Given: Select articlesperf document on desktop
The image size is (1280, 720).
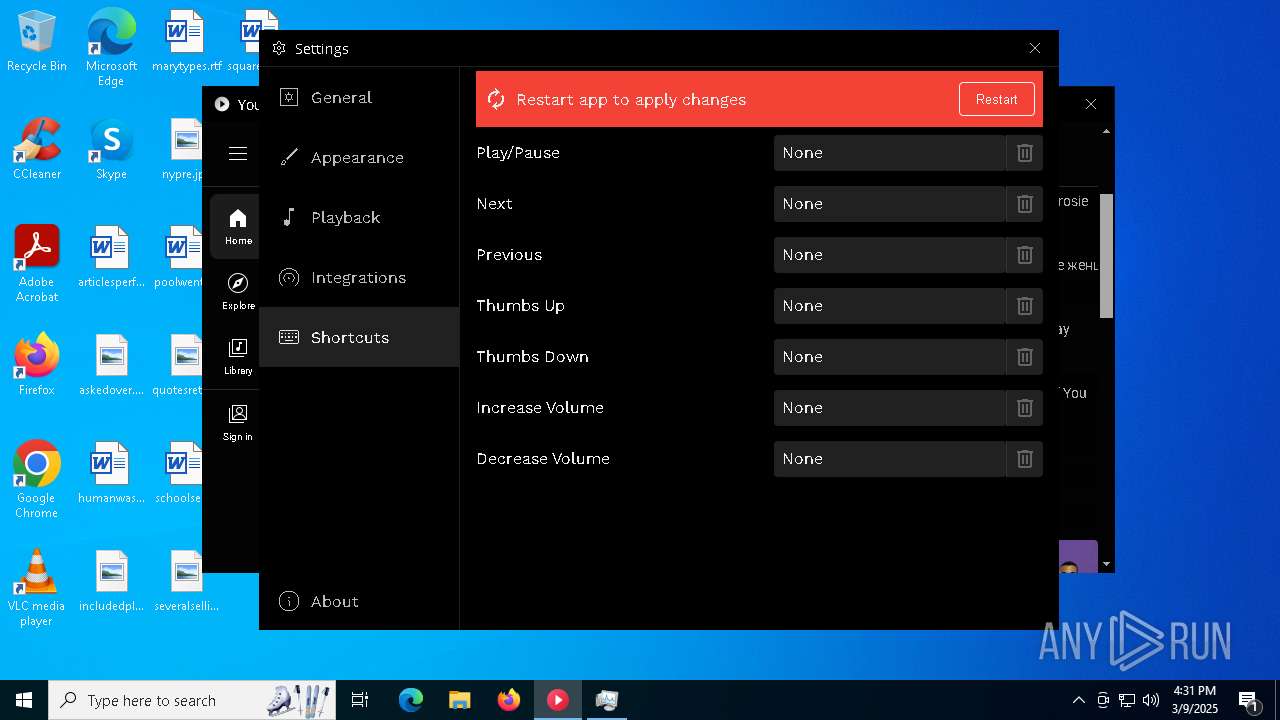Looking at the screenshot, I should [x=111, y=257].
